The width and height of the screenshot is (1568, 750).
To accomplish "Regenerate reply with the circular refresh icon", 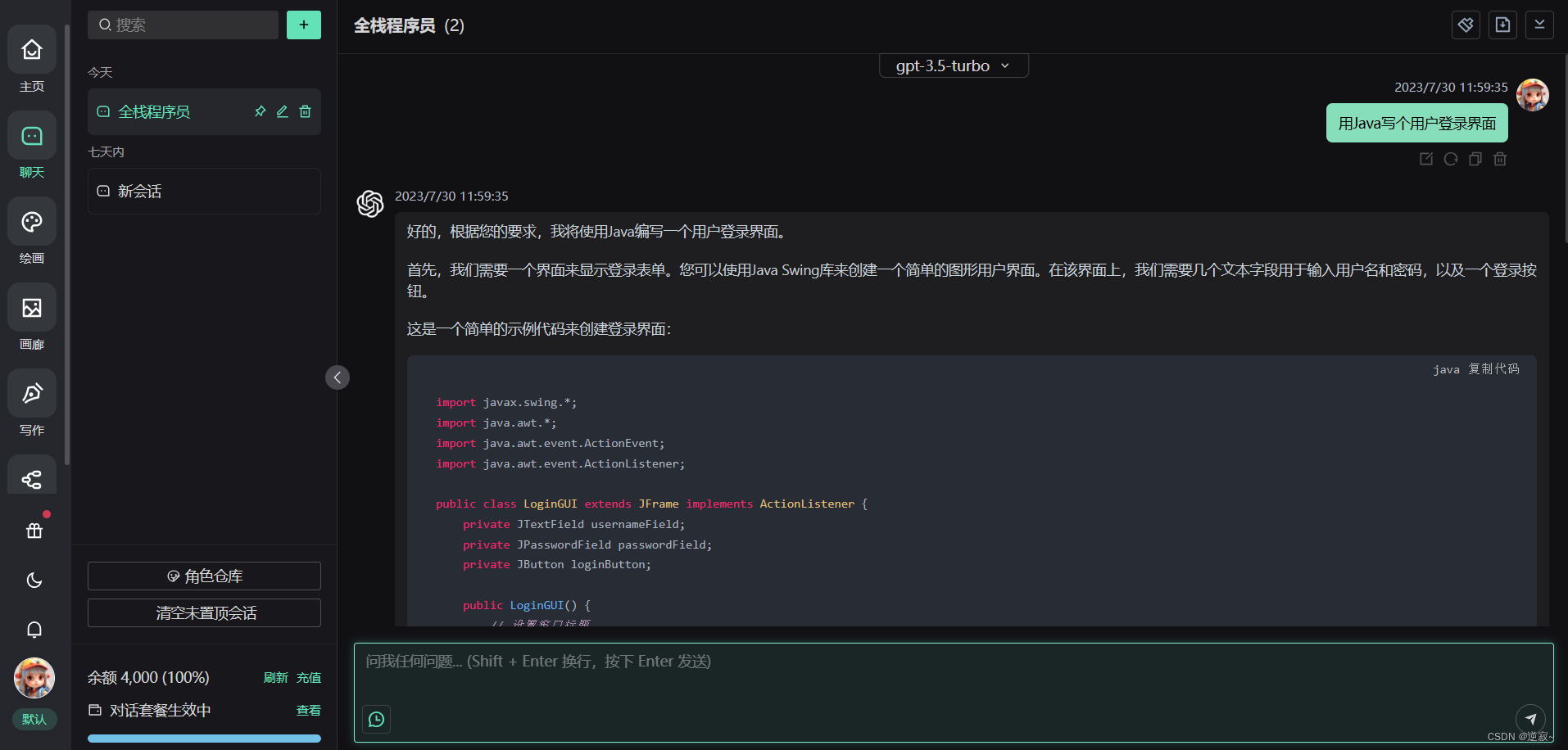I will click(x=1451, y=159).
